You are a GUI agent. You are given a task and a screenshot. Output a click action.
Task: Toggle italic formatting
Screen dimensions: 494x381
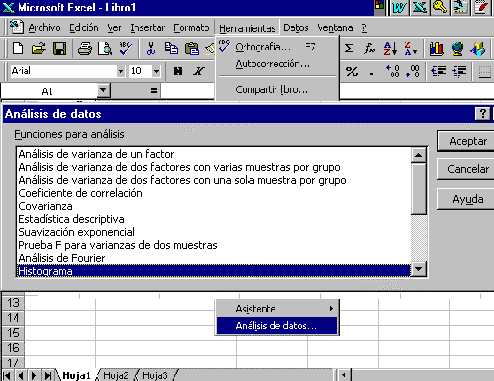[199, 71]
